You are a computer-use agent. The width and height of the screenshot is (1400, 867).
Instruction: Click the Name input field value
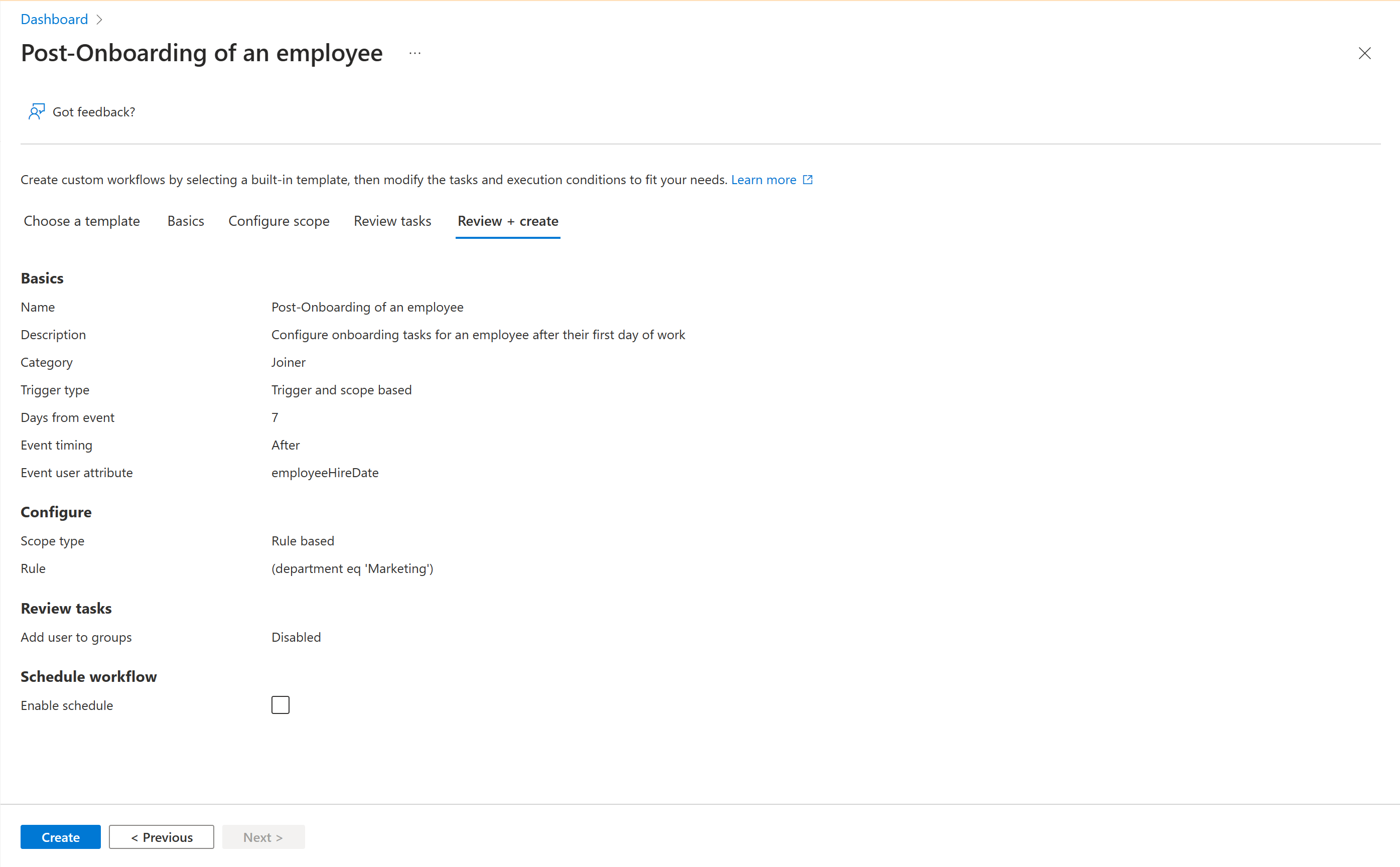367,306
